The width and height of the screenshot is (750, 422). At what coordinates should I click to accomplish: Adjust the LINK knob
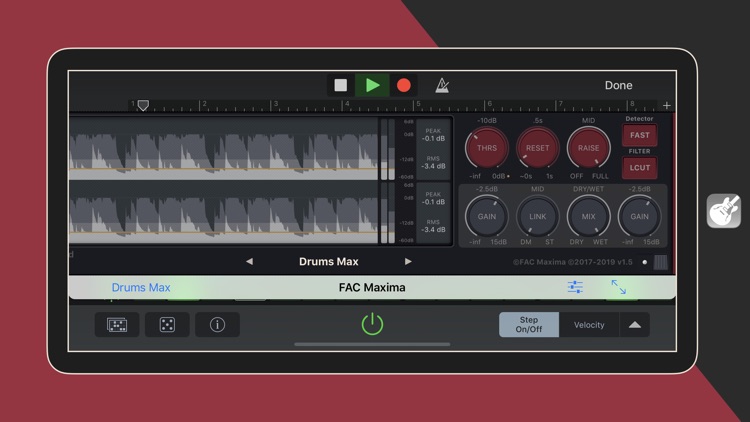(x=538, y=216)
